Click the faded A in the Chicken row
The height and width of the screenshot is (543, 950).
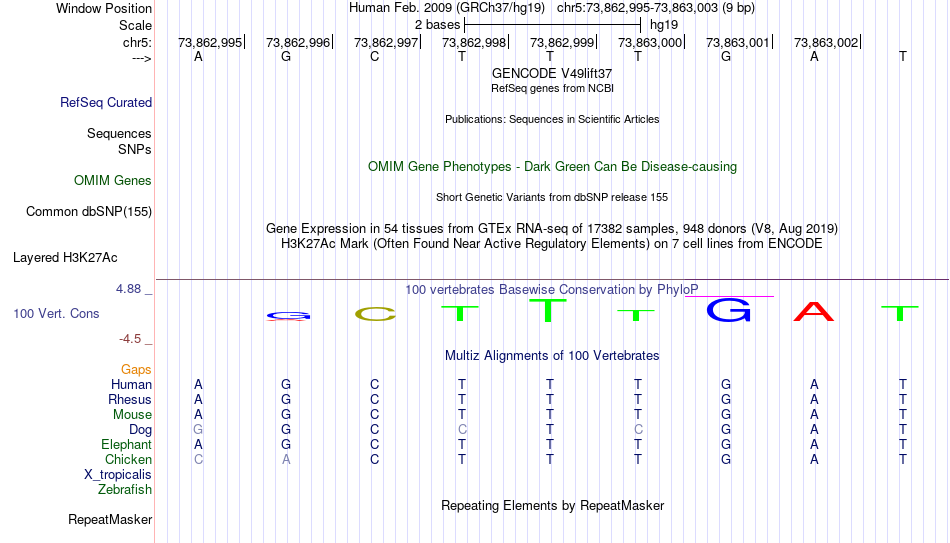click(286, 459)
